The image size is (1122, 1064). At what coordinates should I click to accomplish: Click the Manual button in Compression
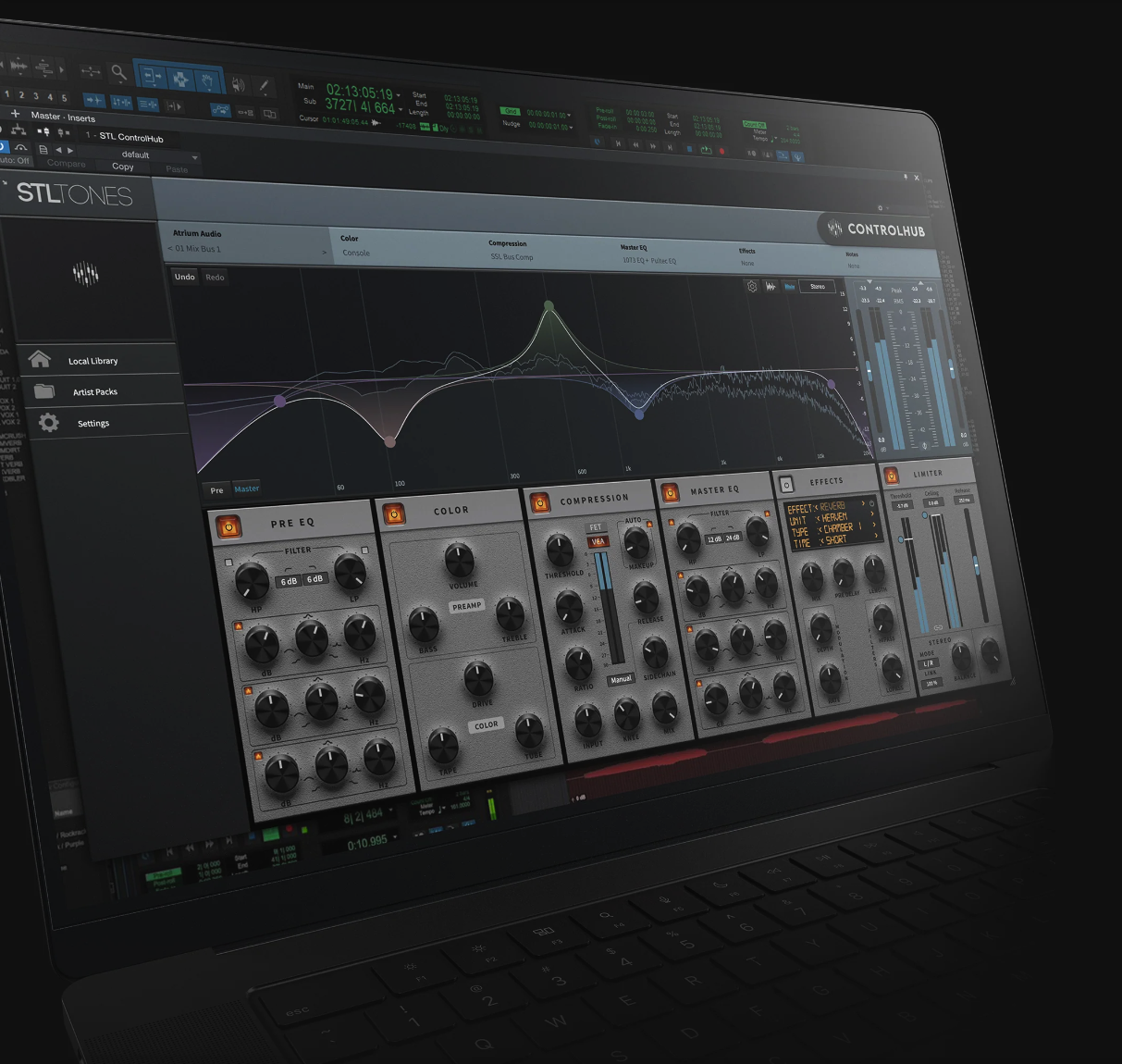(x=621, y=679)
